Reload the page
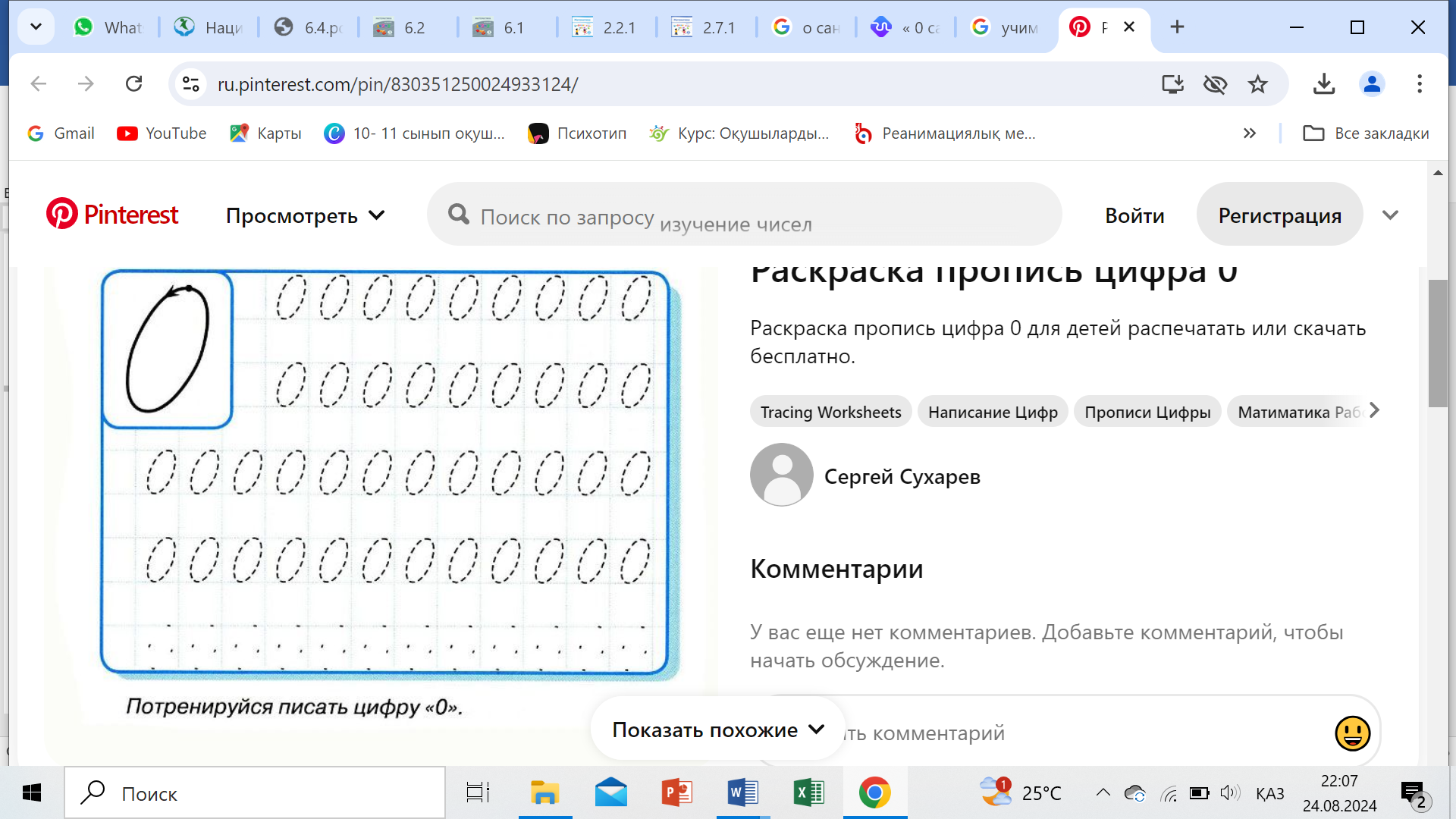1456x819 pixels. coord(134,84)
